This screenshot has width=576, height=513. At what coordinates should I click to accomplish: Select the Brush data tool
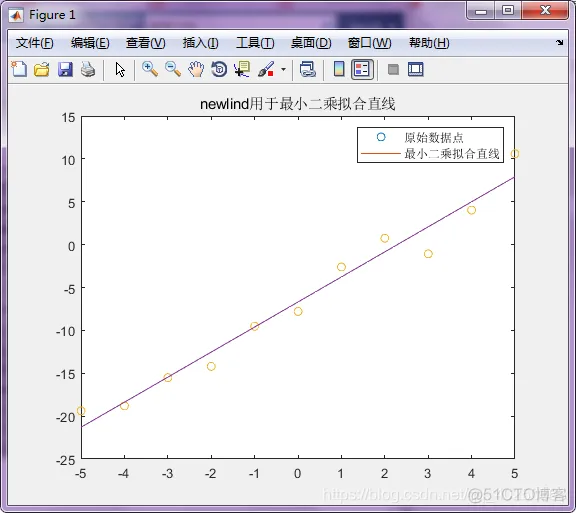(x=266, y=69)
